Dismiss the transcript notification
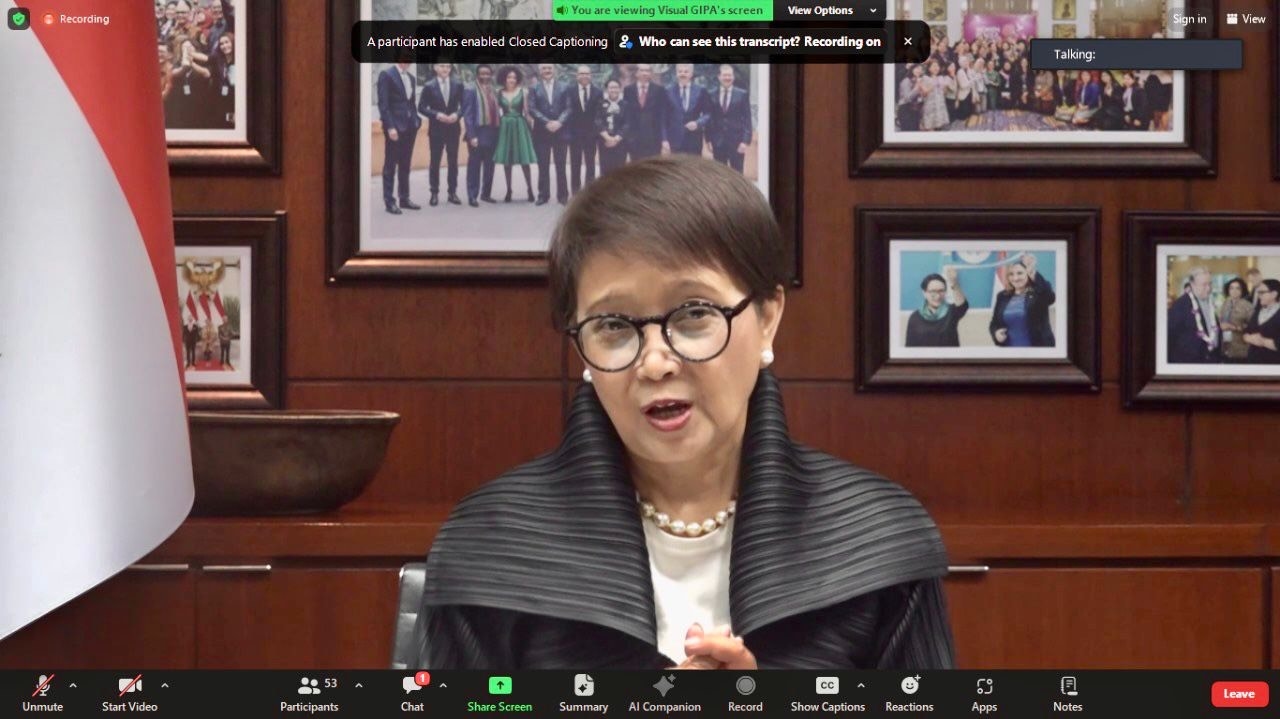The width and height of the screenshot is (1280, 719). (907, 41)
